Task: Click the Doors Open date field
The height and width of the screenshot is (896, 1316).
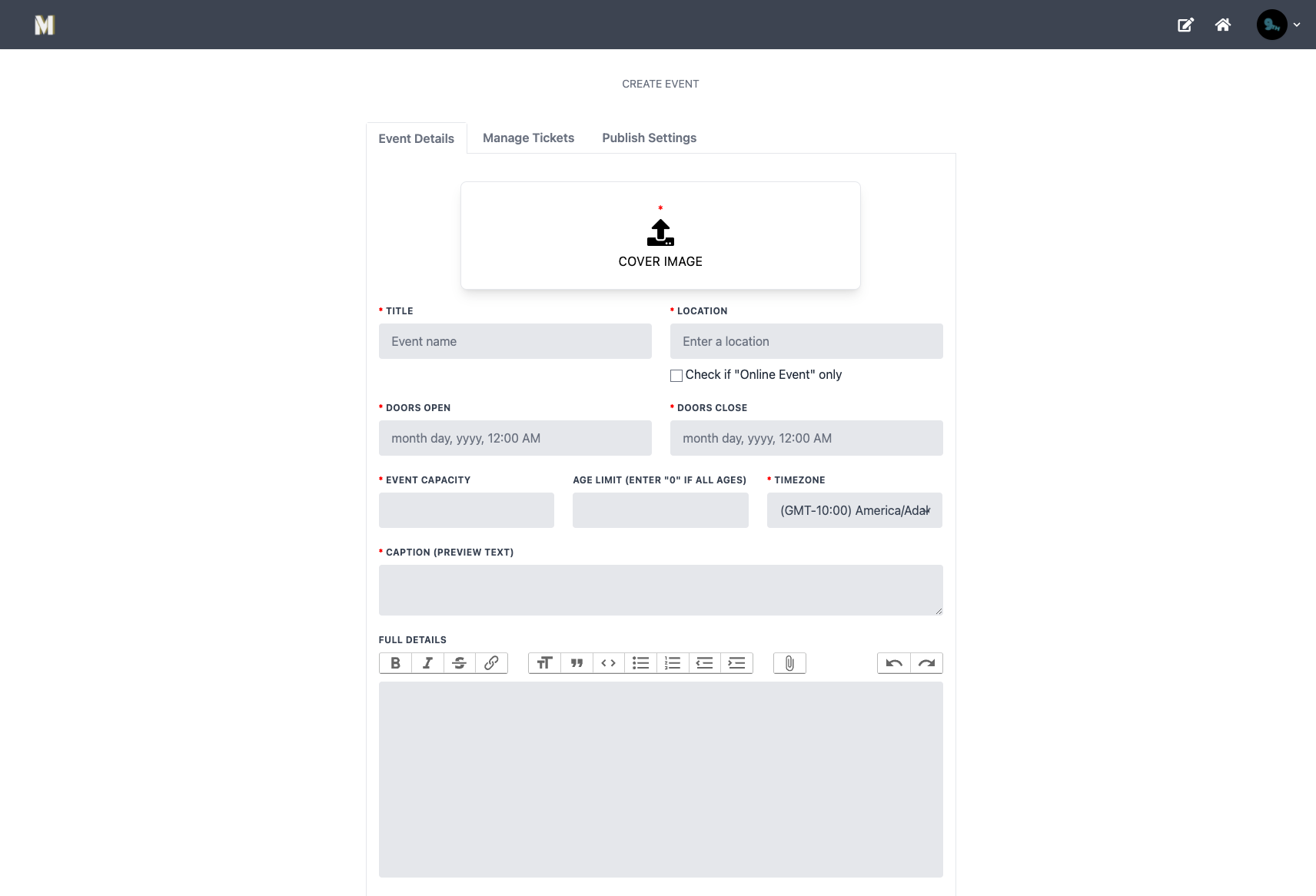Action: point(515,438)
